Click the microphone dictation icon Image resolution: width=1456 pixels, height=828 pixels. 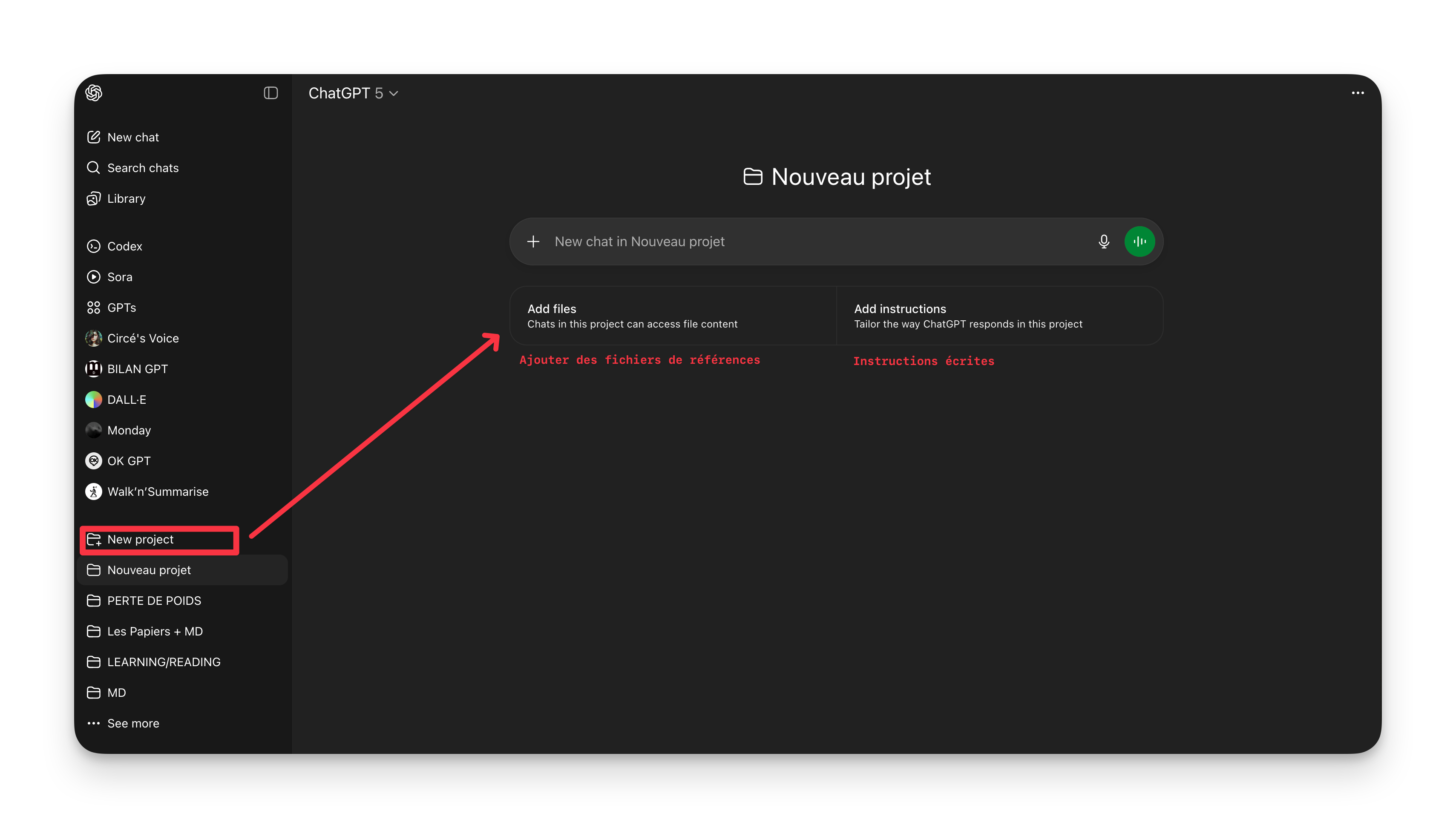[1103, 241]
